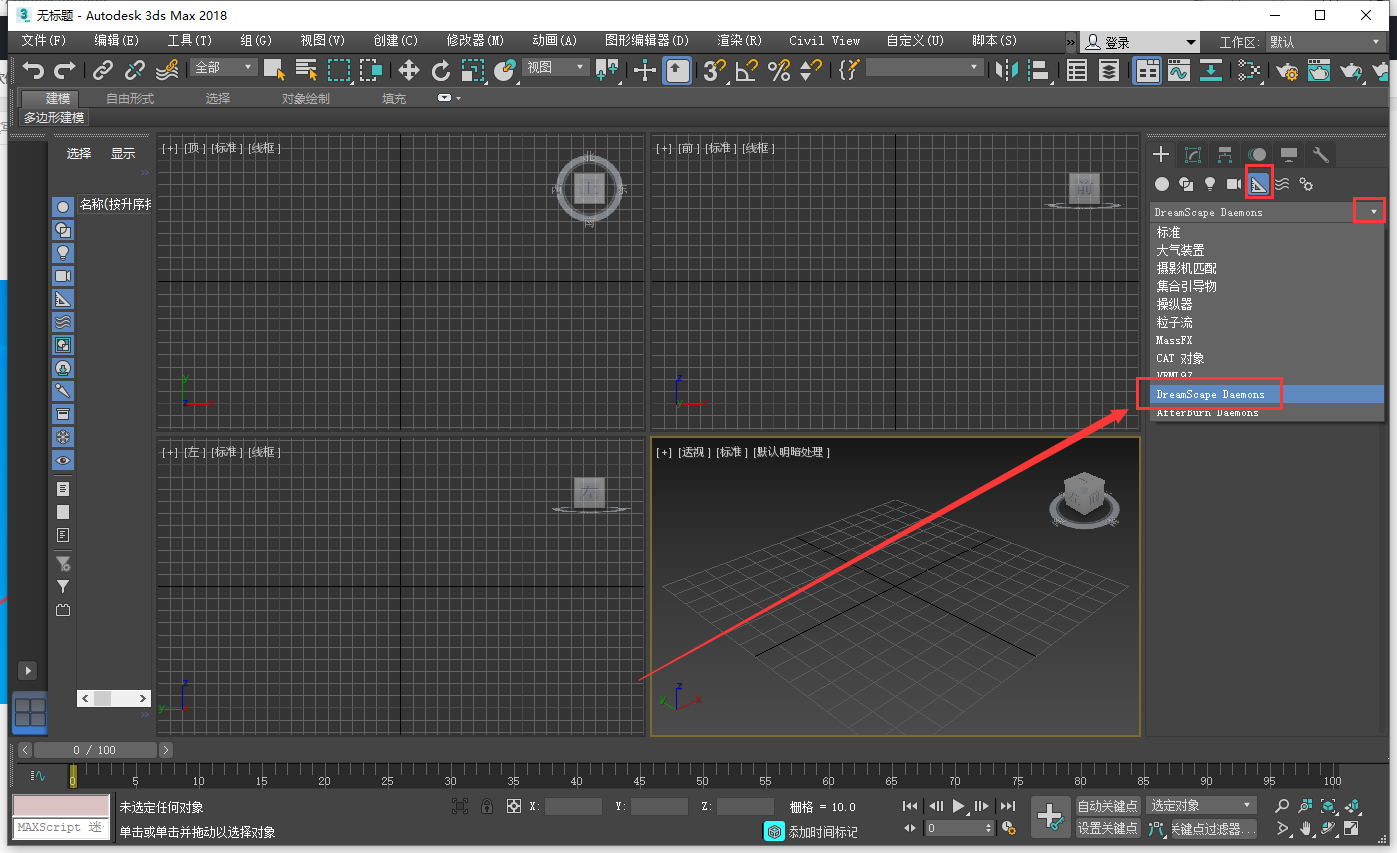Select the Scale tool
1397x853 pixels.
(x=473, y=70)
